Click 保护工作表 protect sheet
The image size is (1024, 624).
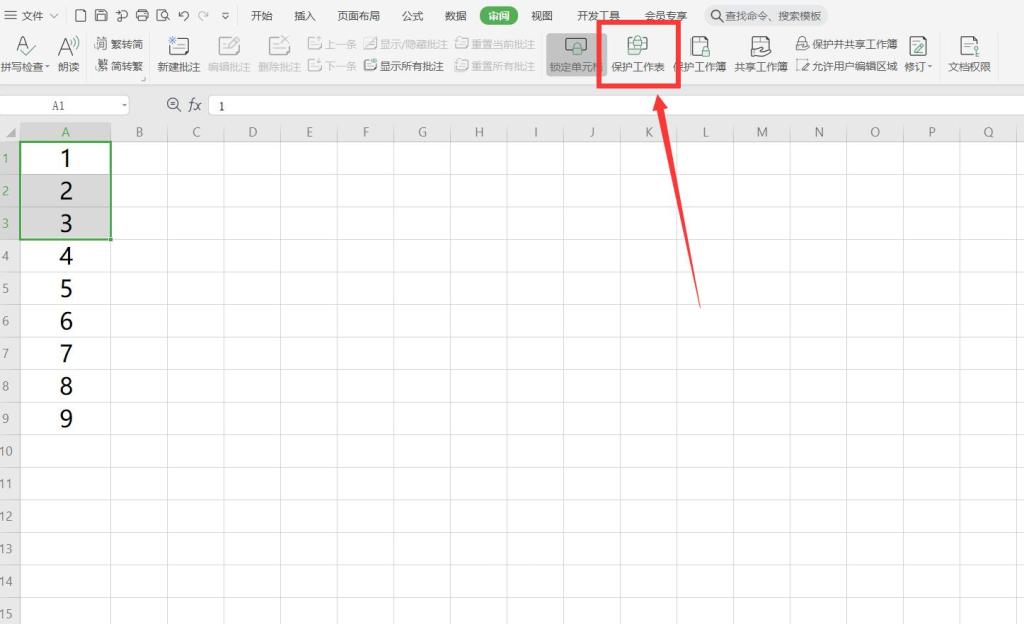tap(637, 54)
